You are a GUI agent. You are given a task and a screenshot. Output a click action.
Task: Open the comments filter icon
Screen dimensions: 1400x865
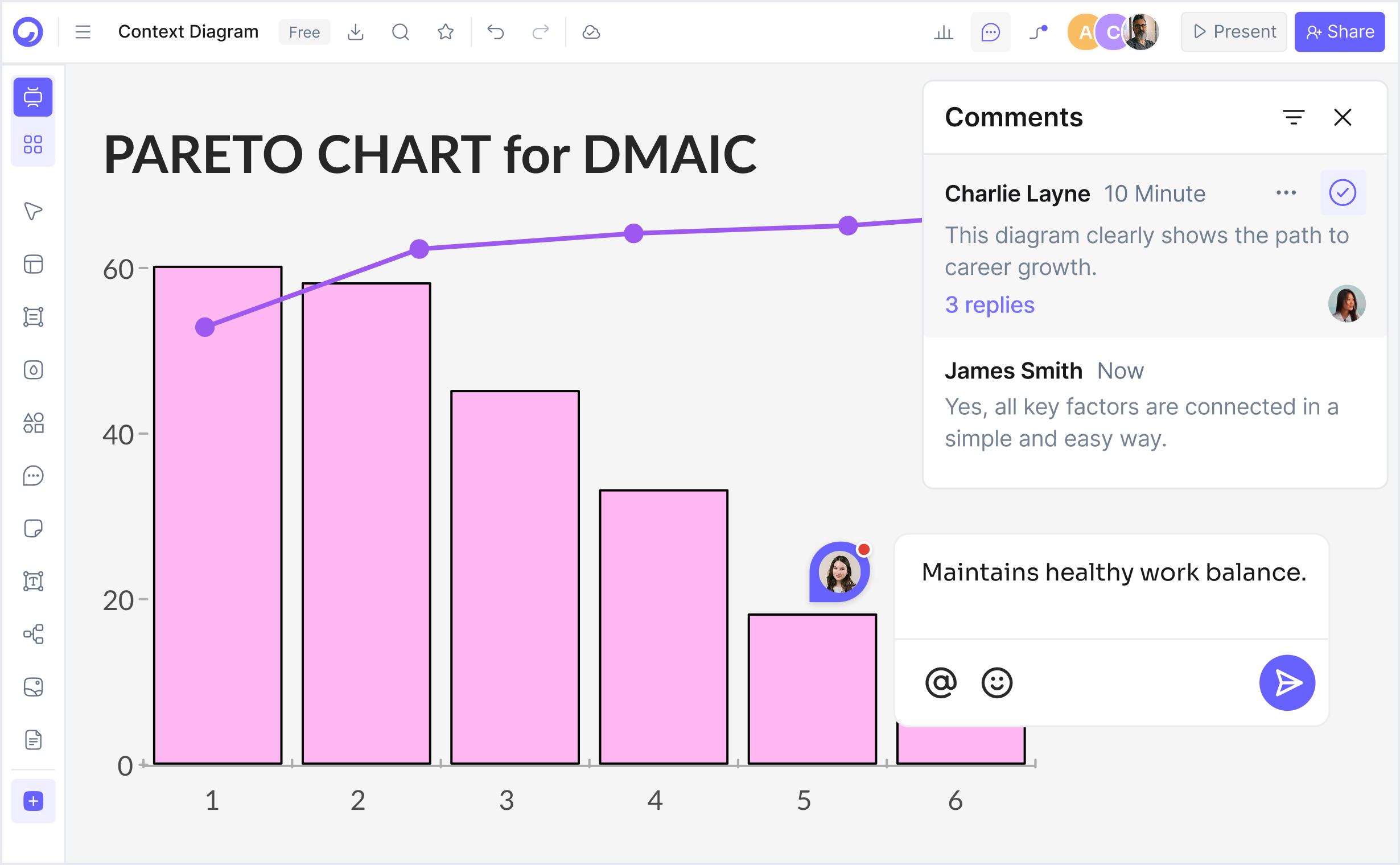[x=1294, y=117]
